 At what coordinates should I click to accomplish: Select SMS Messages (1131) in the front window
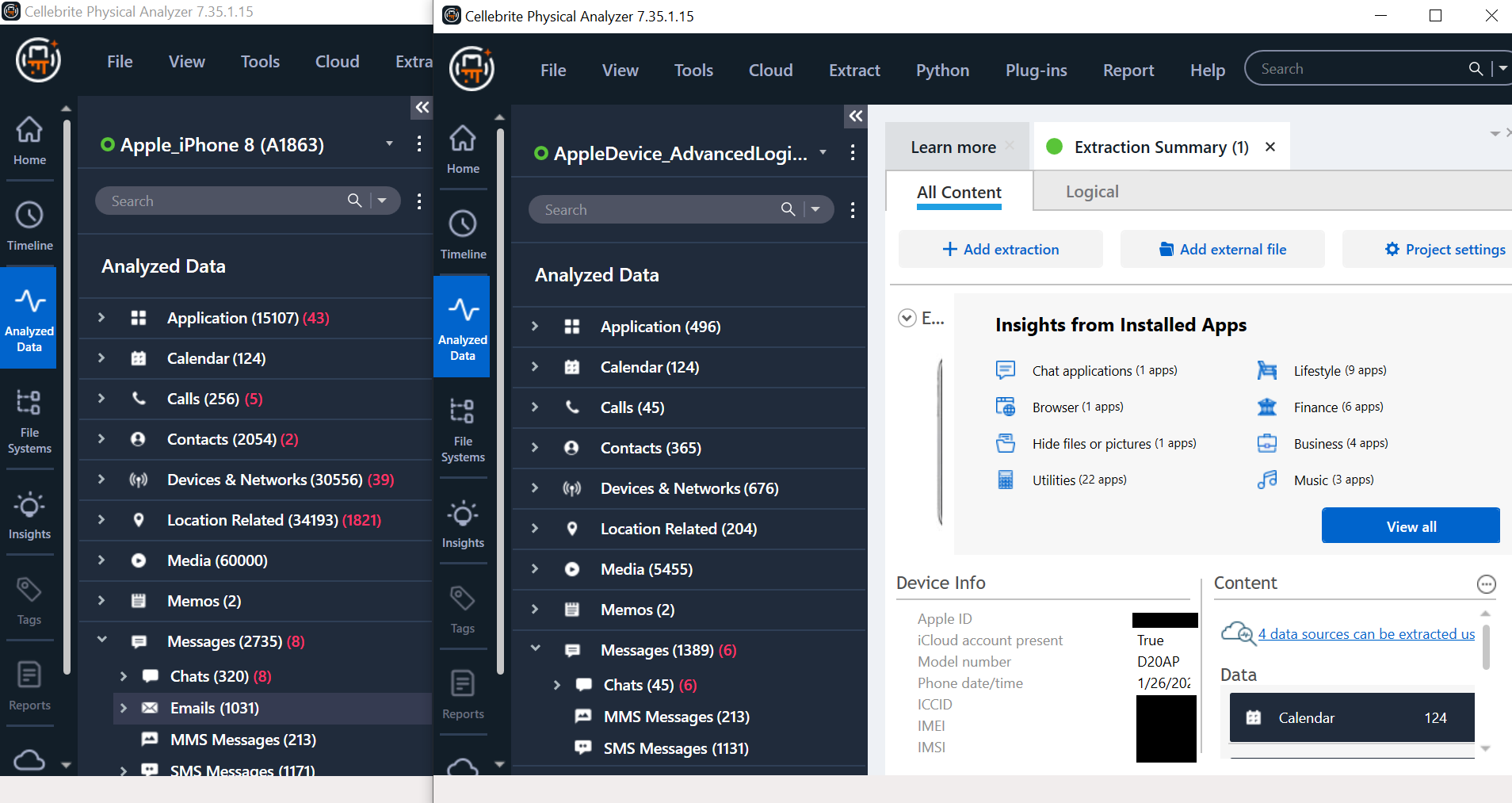[676, 748]
